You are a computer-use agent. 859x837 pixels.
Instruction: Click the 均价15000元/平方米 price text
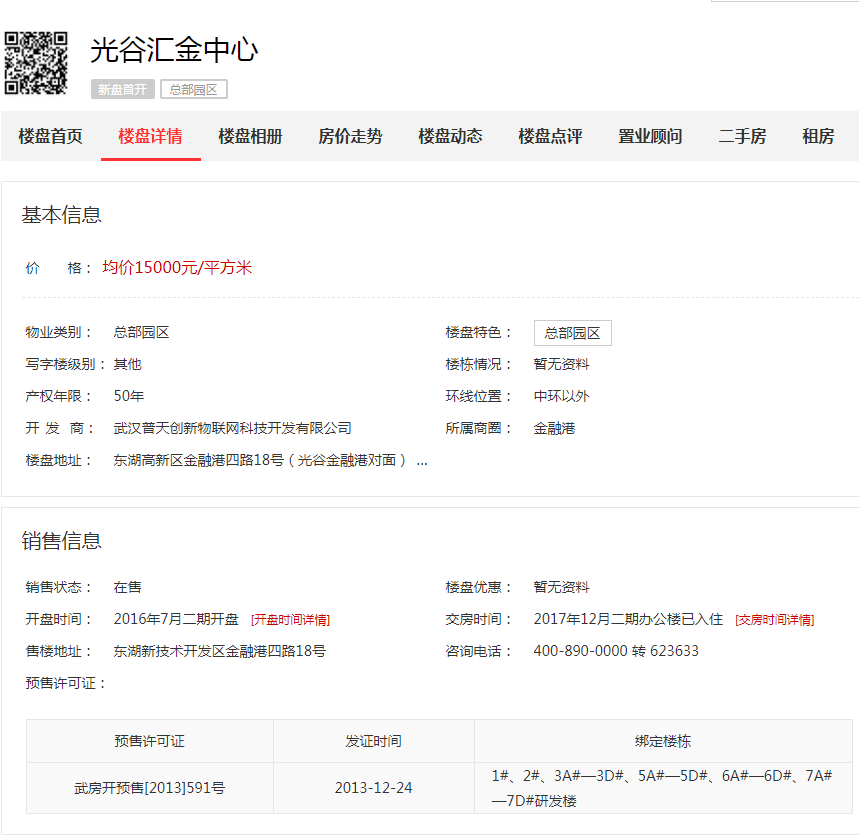tap(177, 268)
